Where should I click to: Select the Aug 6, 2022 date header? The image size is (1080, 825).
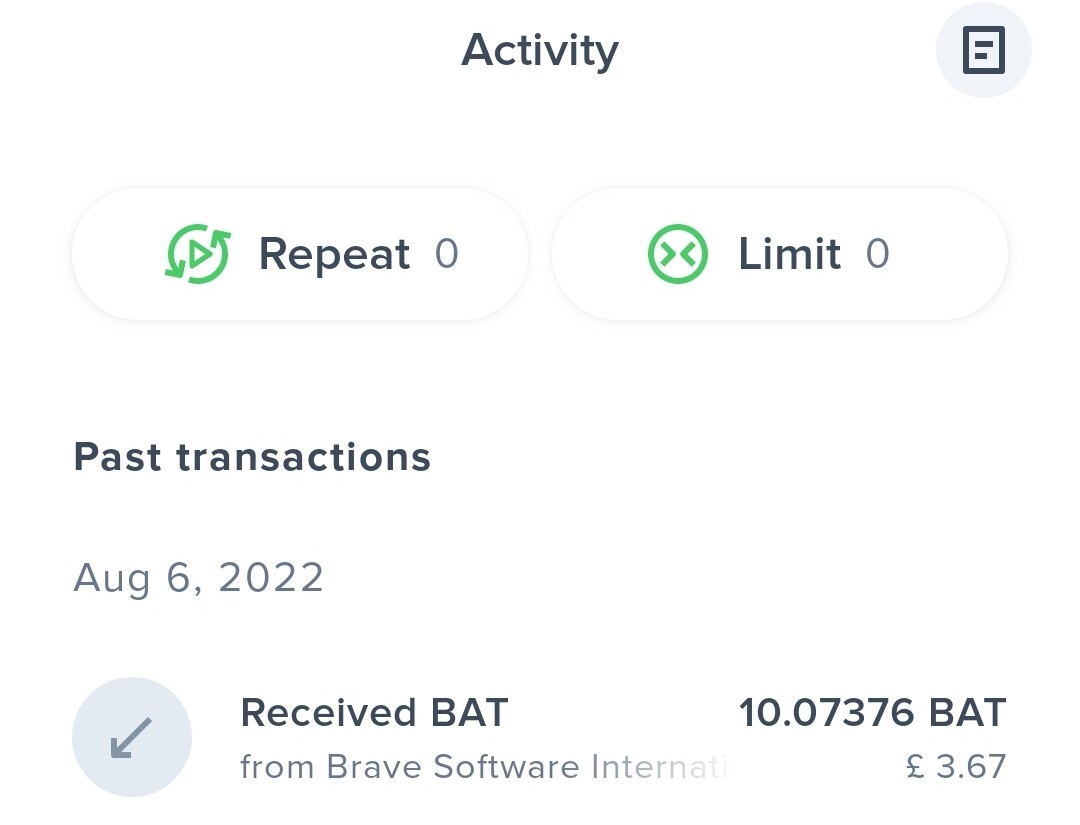[x=199, y=578]
